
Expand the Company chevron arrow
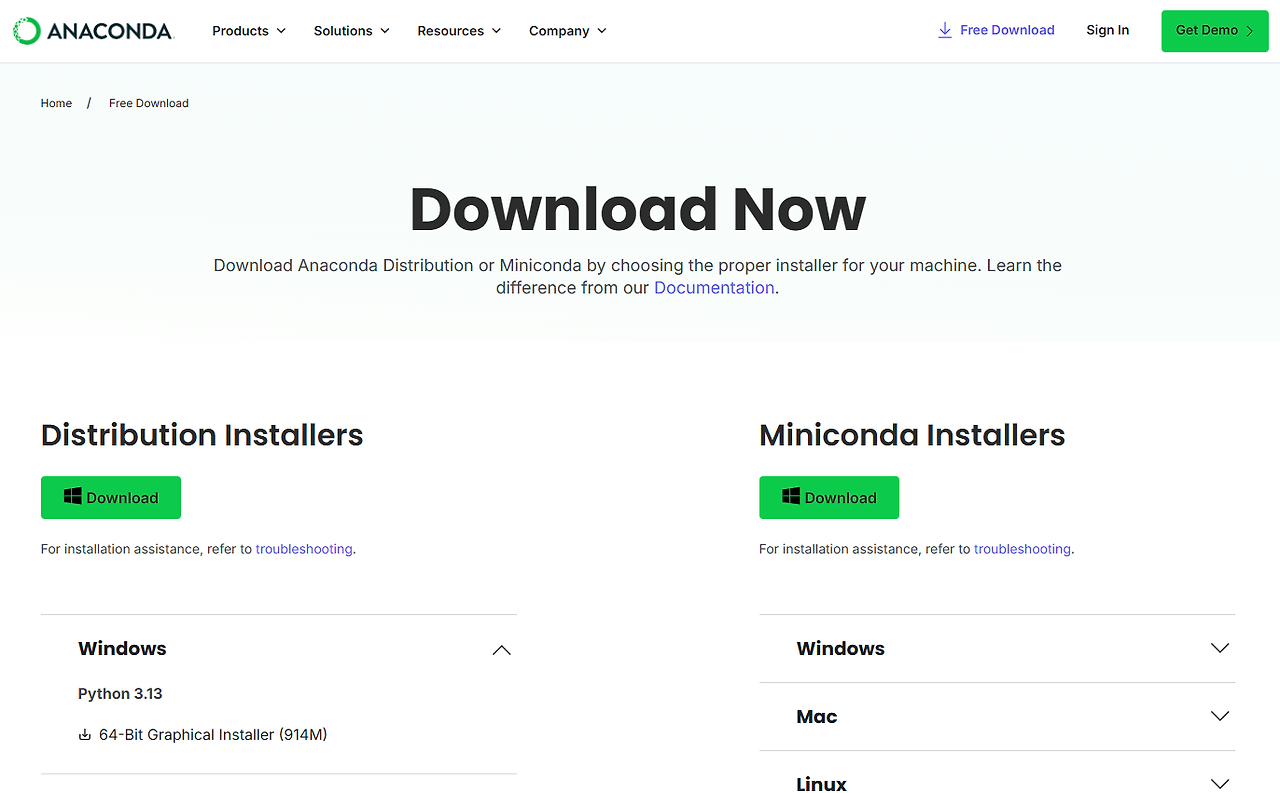point(602,31)
